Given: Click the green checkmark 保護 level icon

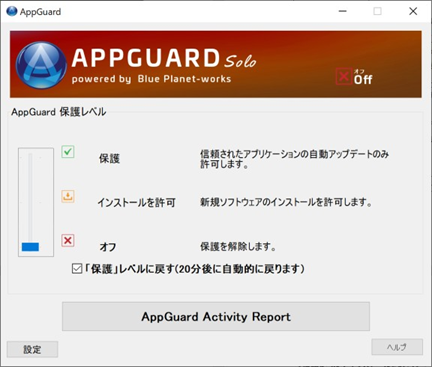Looking at the screenshot, I should point(68,152).
